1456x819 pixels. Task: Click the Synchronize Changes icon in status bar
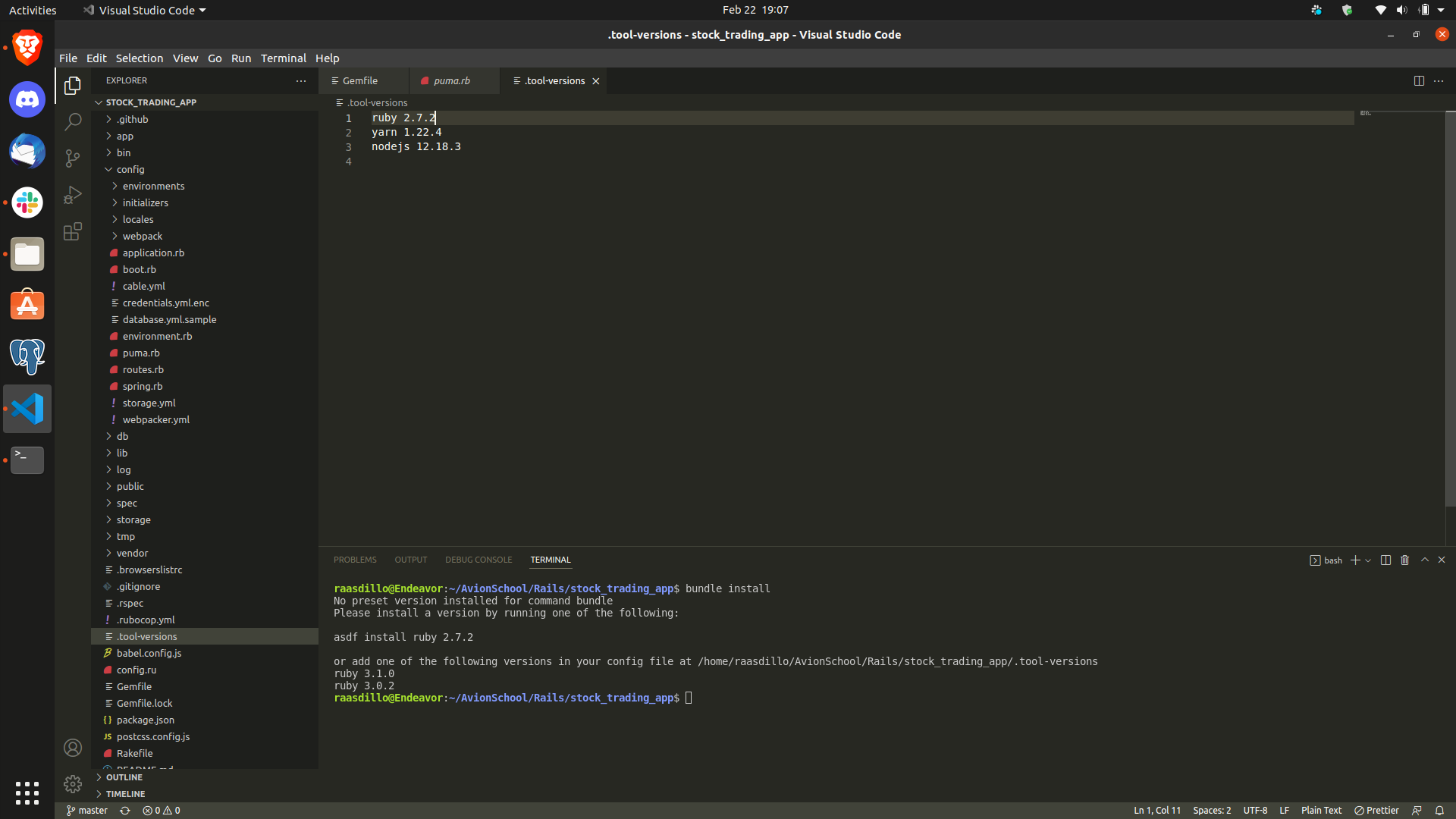(x=125, y=810)
